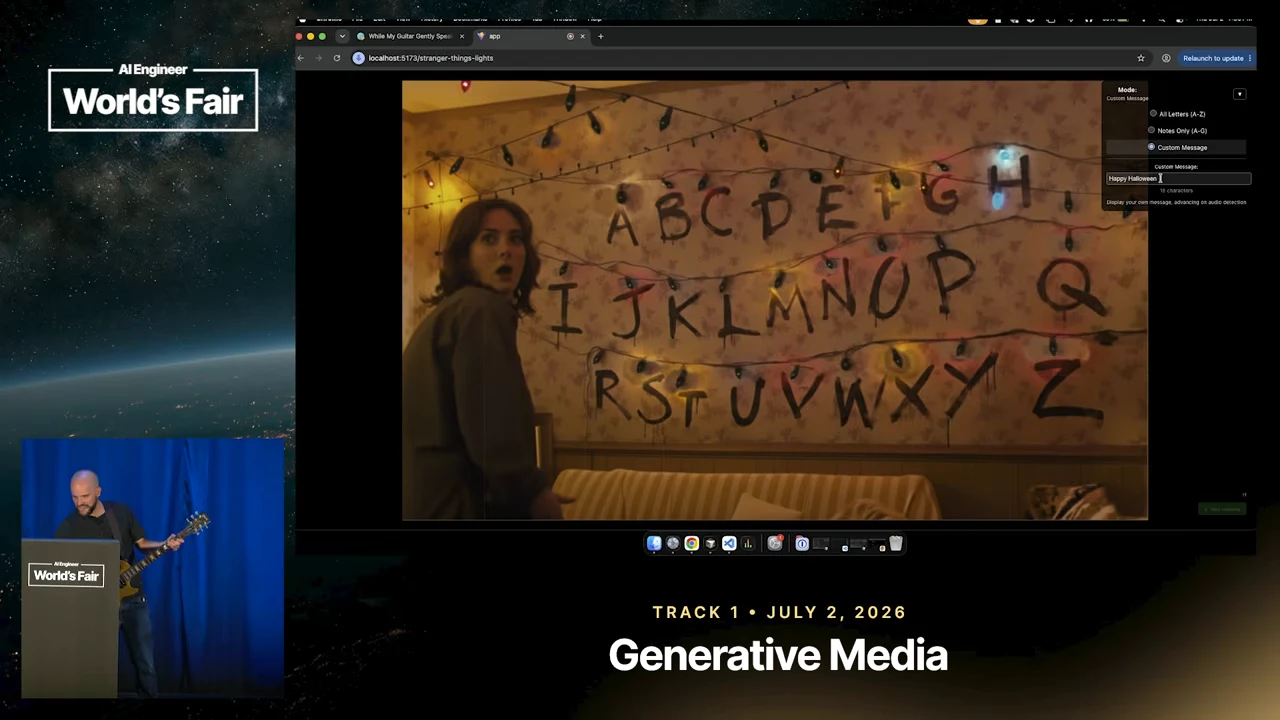This screenshot has width=1280, height=720.
Task: Click the '15 characters' counter text
Action: tap(1176, 190)
